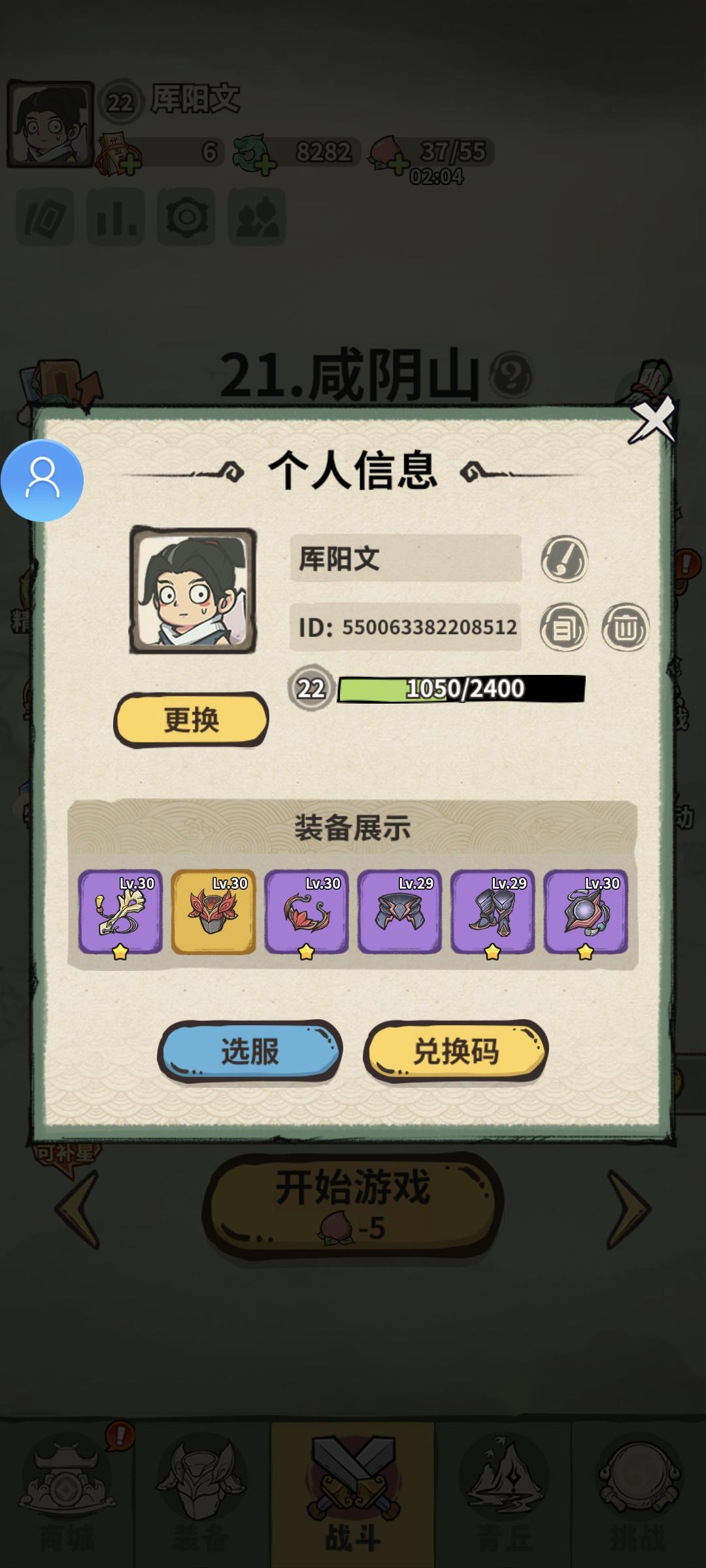The height and width of the screenshot is (1568, 706).
Task: Click the yellow 兑换码 redeem code button
Action: pyautogui.click(x=456, y=1051)
